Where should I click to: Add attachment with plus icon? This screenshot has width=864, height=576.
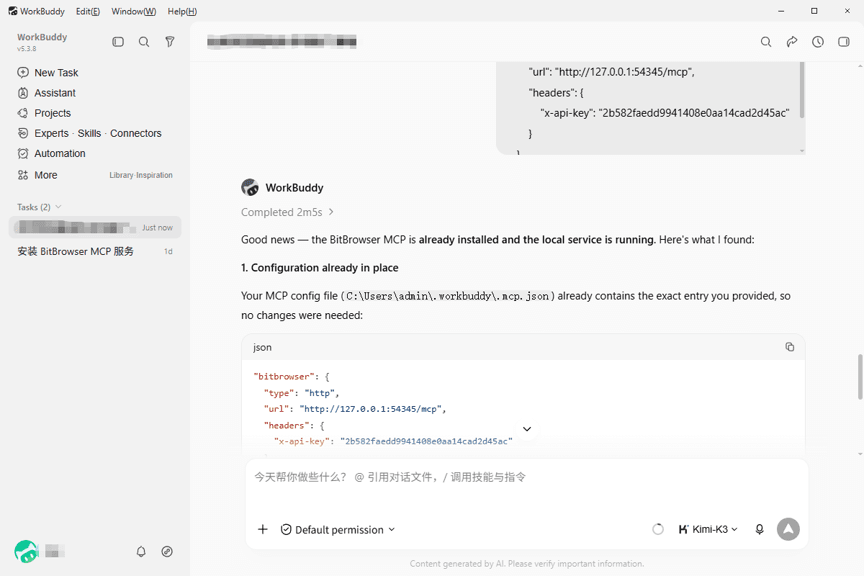(x=263, y=529)
